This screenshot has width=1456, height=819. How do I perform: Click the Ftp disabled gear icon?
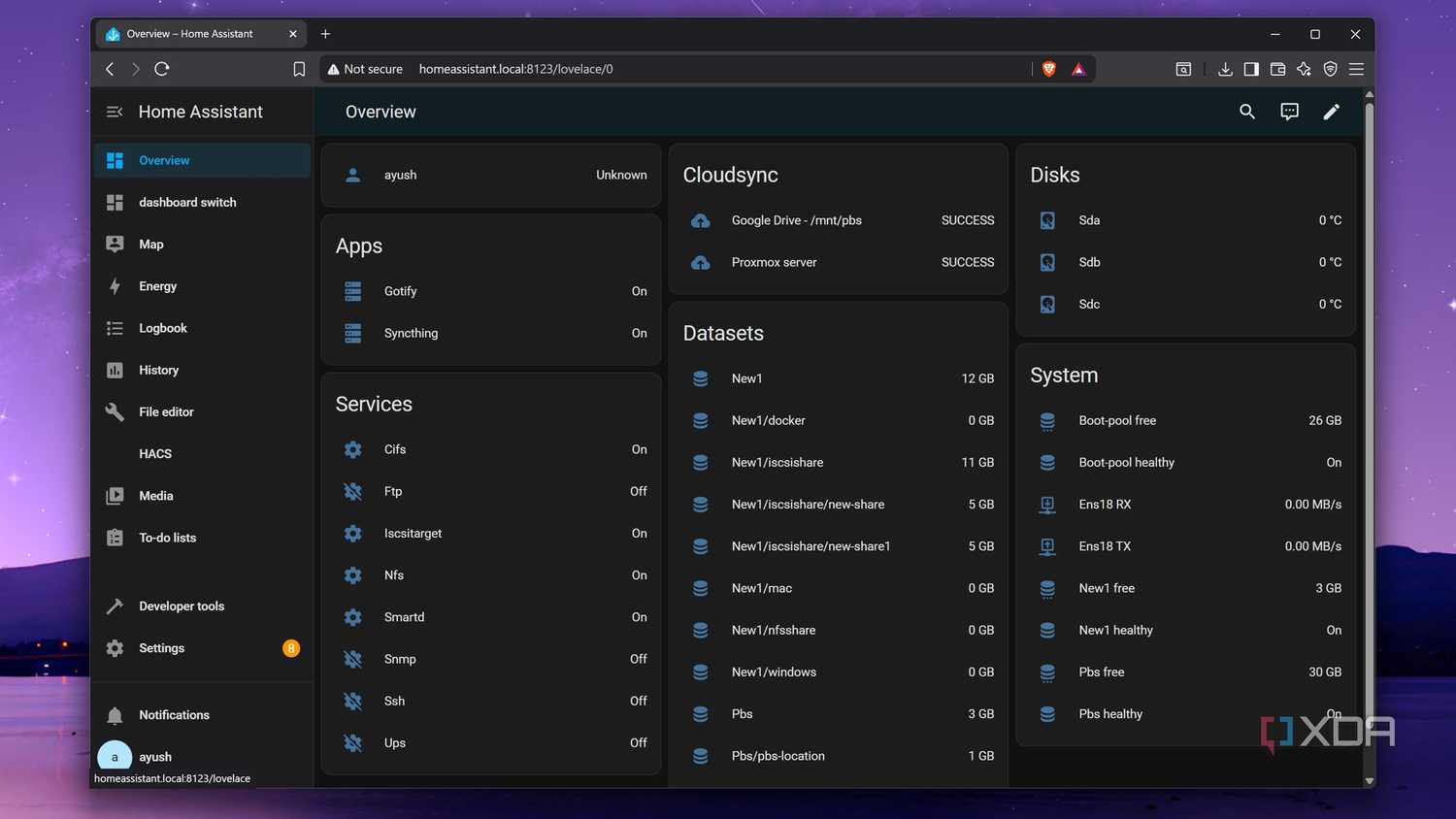tap(353, 491)
